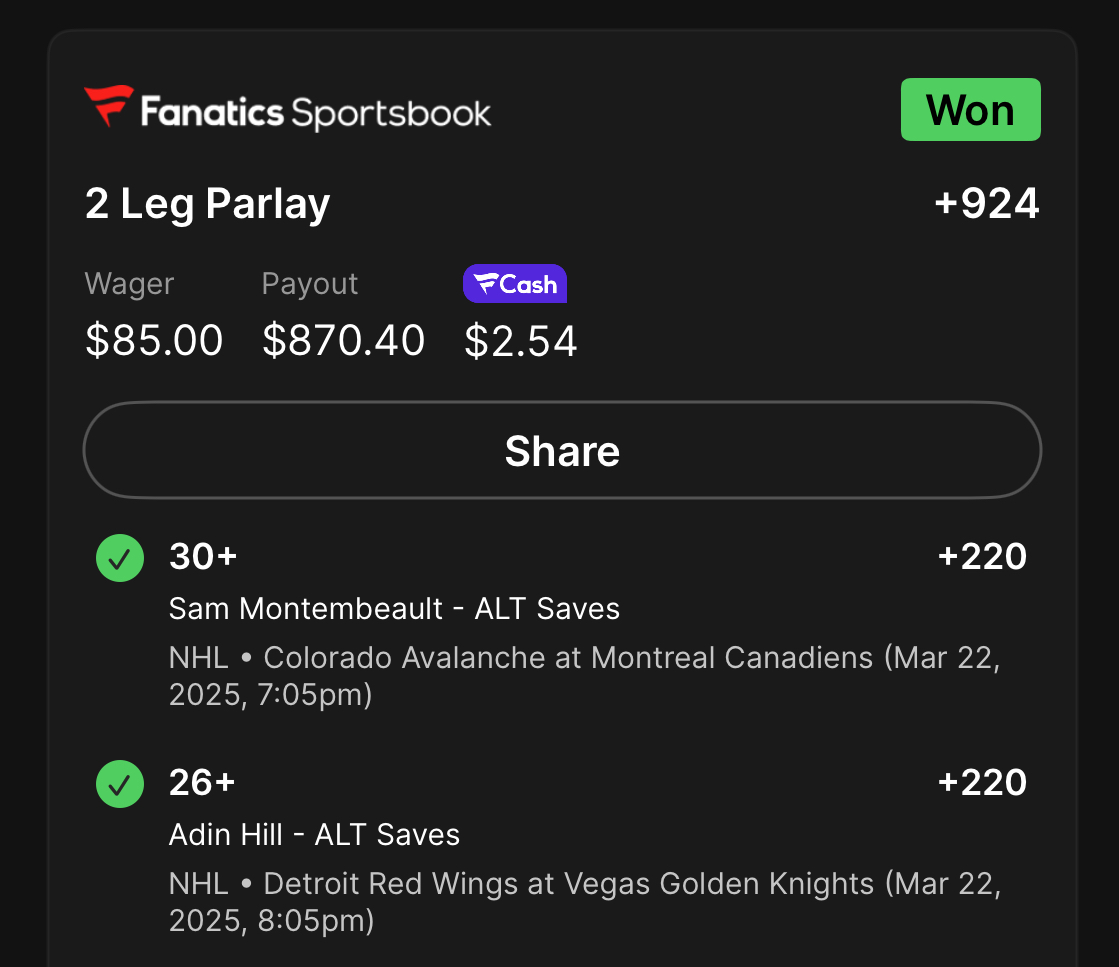Click +220 odds for Montembeault leg
1119x967 pixels.
(x=982, y=556)
